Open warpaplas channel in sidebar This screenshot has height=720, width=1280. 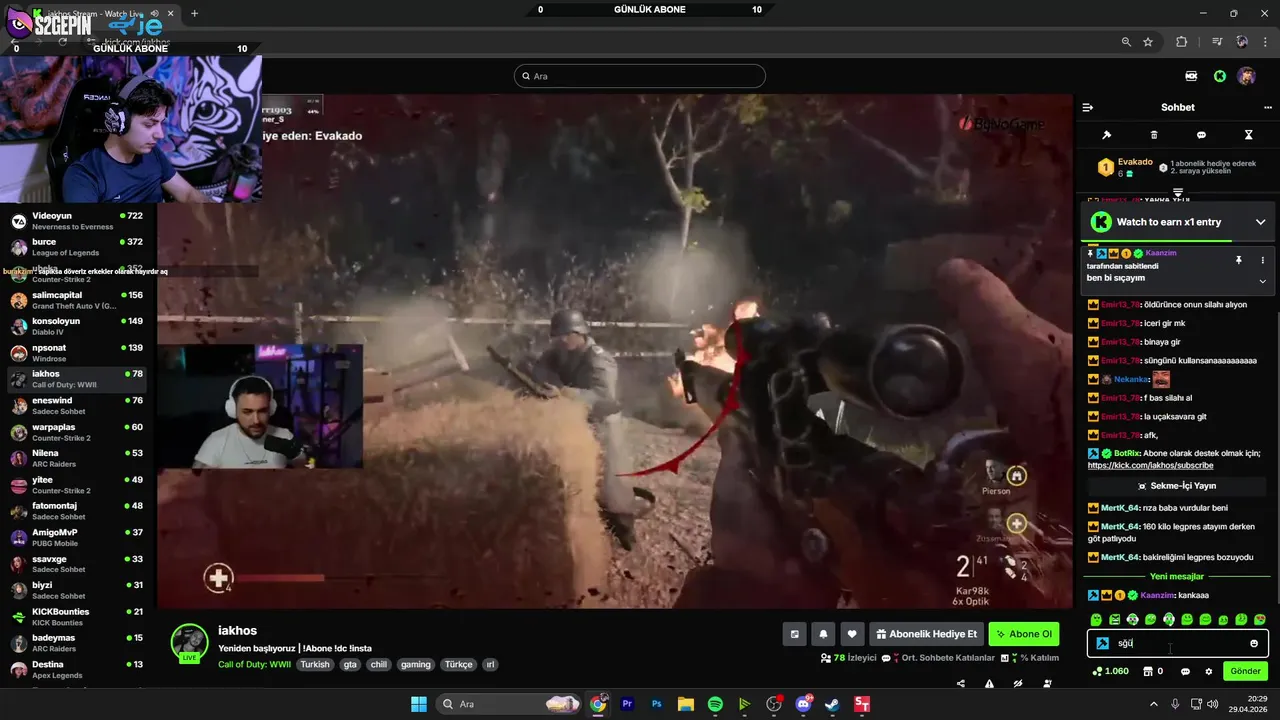click(76, 432)
